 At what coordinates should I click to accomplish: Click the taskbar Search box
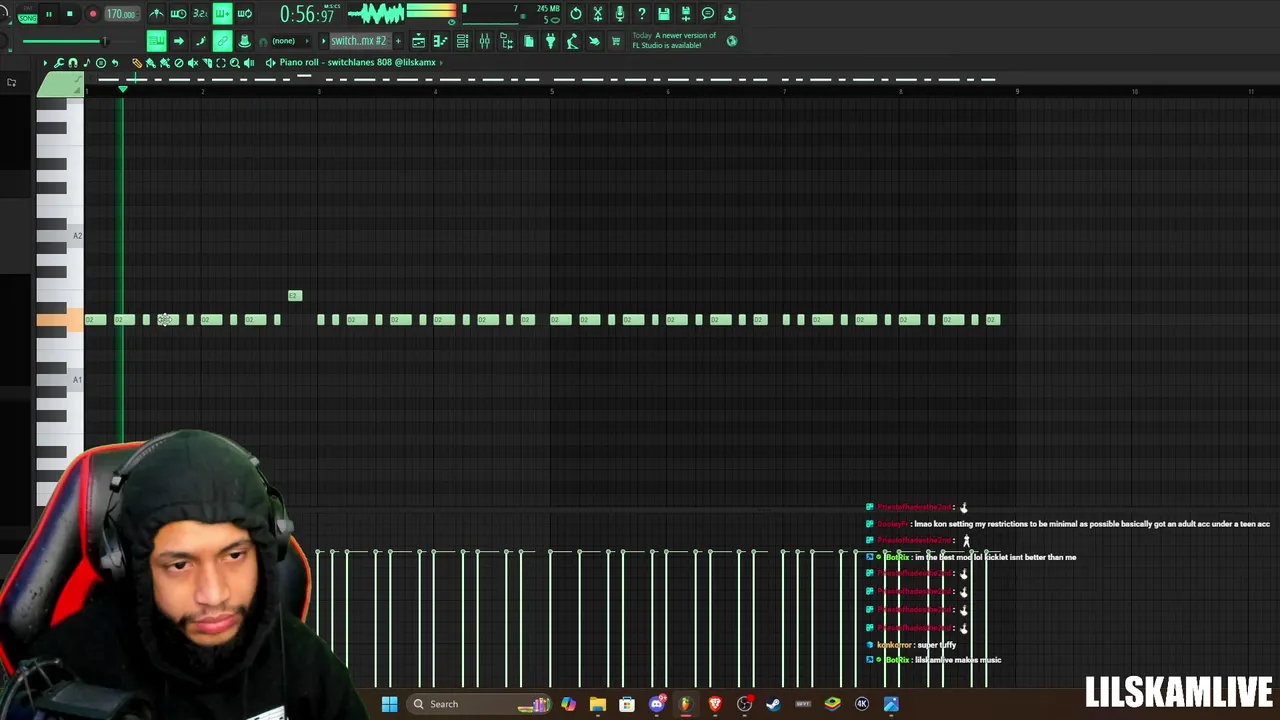[x=480, y=704]
